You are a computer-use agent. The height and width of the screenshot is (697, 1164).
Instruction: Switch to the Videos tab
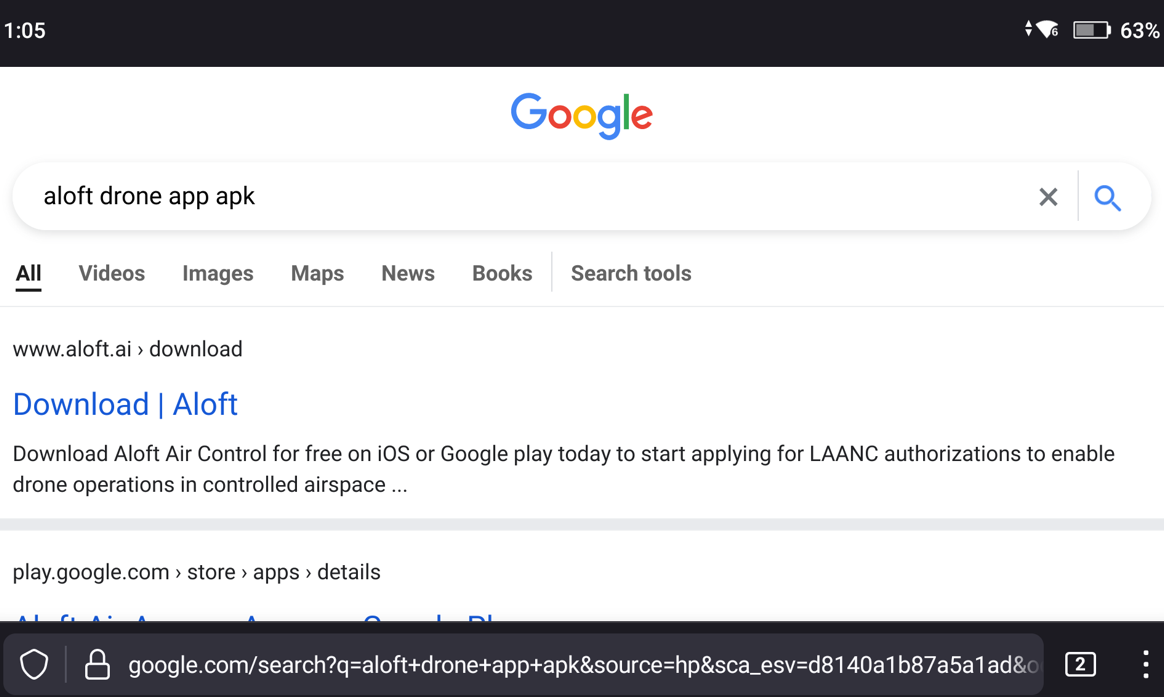(x=111, y=273)
